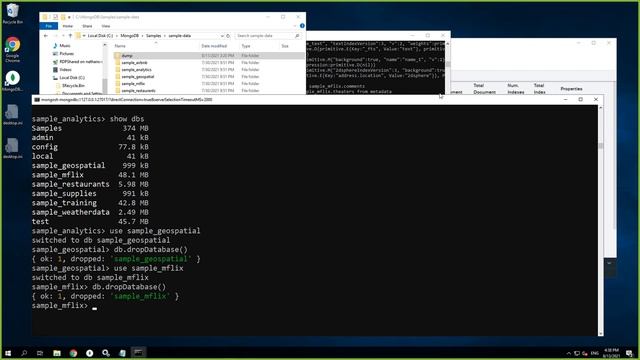Image resolution: width=640 pixels, height=360 pixels.
Task: Open the Recycle Bin desktop icon
Action: [12, 13]
